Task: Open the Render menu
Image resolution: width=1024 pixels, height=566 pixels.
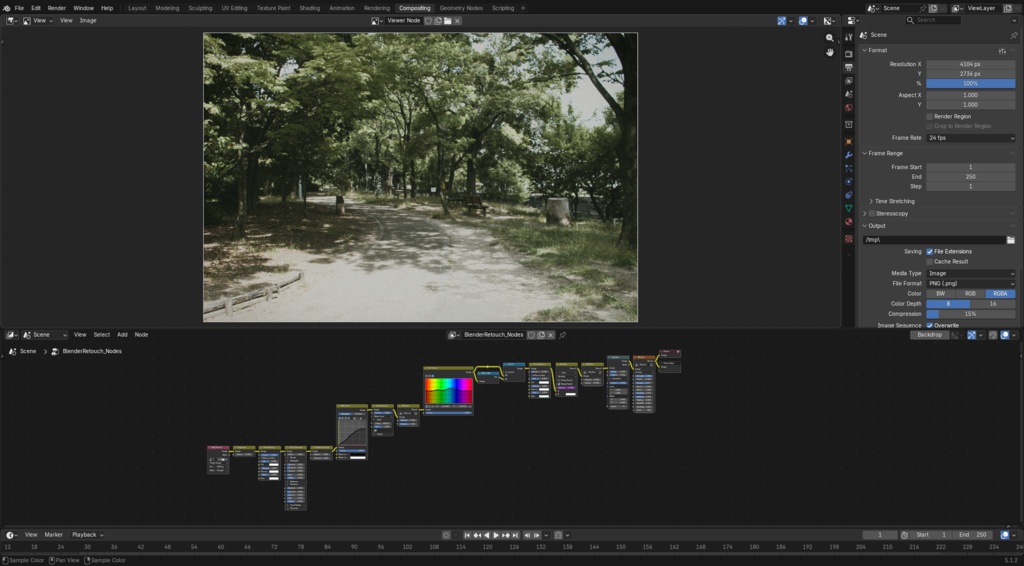Action: point(57,8)
